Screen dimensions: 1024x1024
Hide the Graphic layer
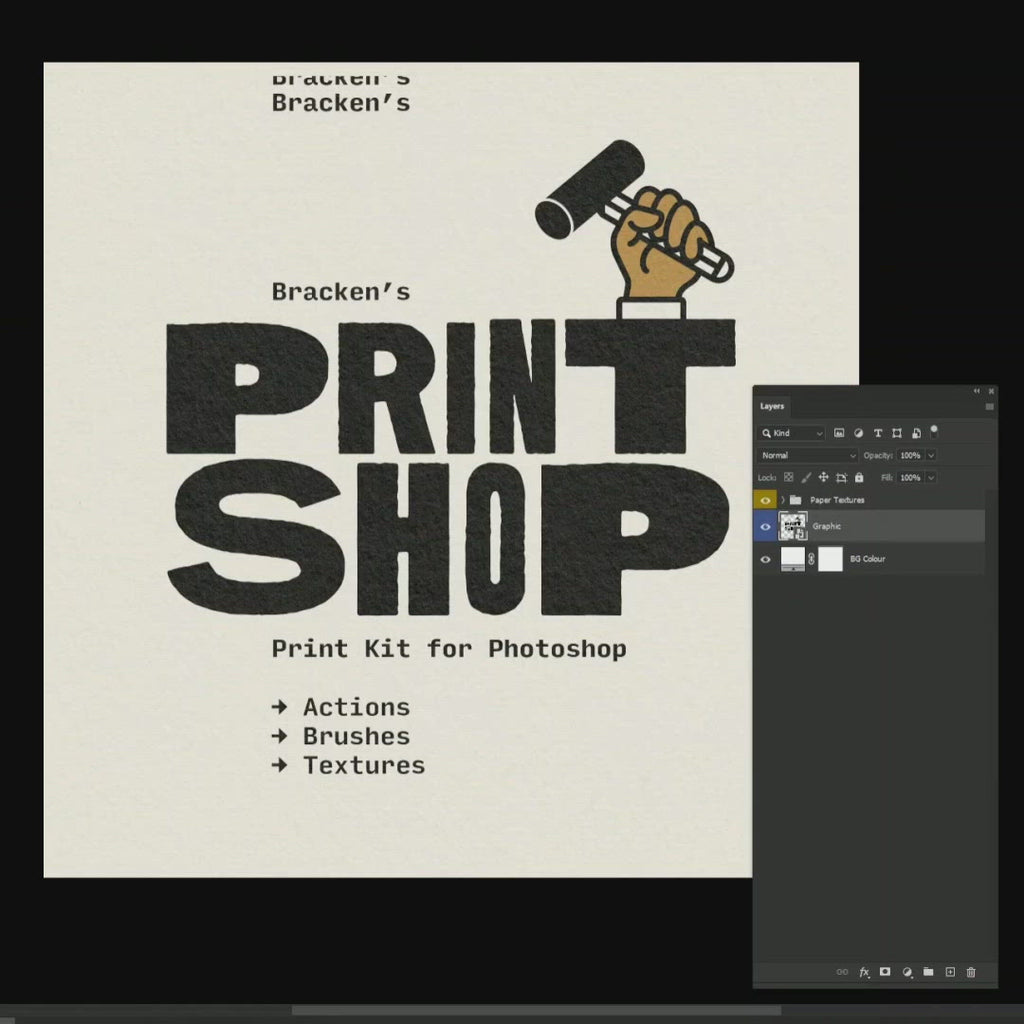click(766, 527)
